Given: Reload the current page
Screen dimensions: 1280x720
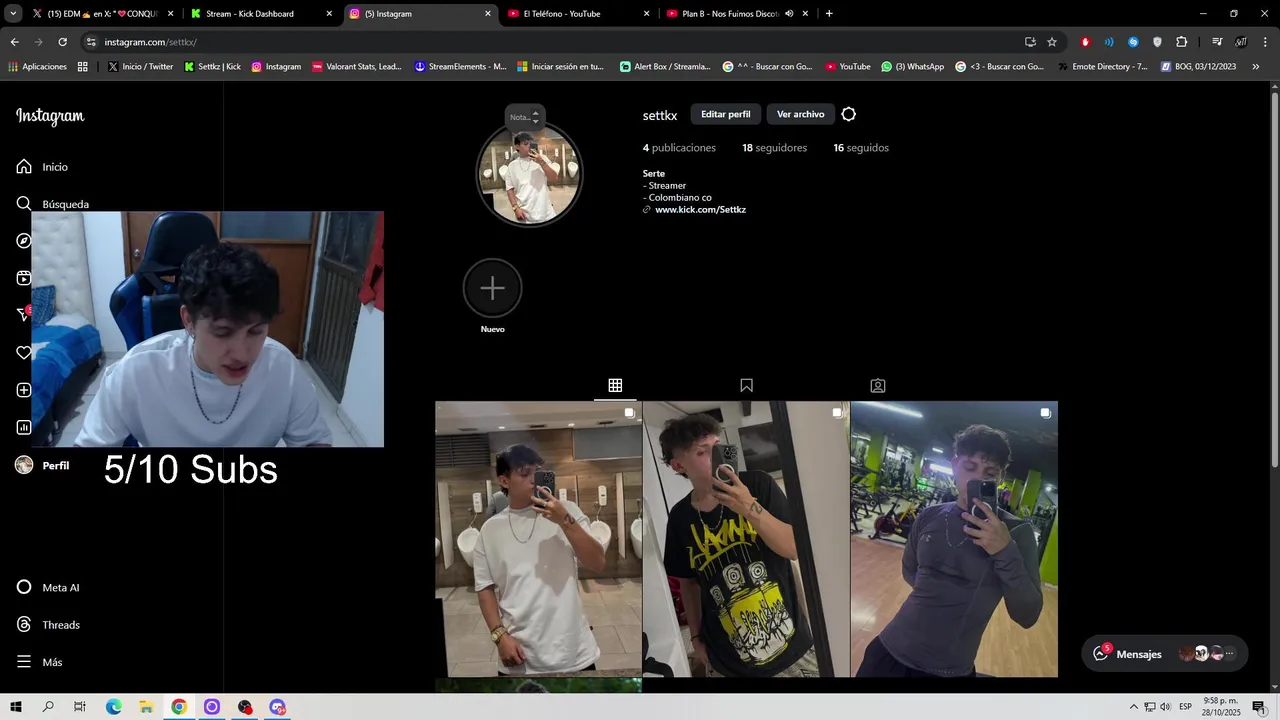Looking at the screenshot, I should coord(62,42).
